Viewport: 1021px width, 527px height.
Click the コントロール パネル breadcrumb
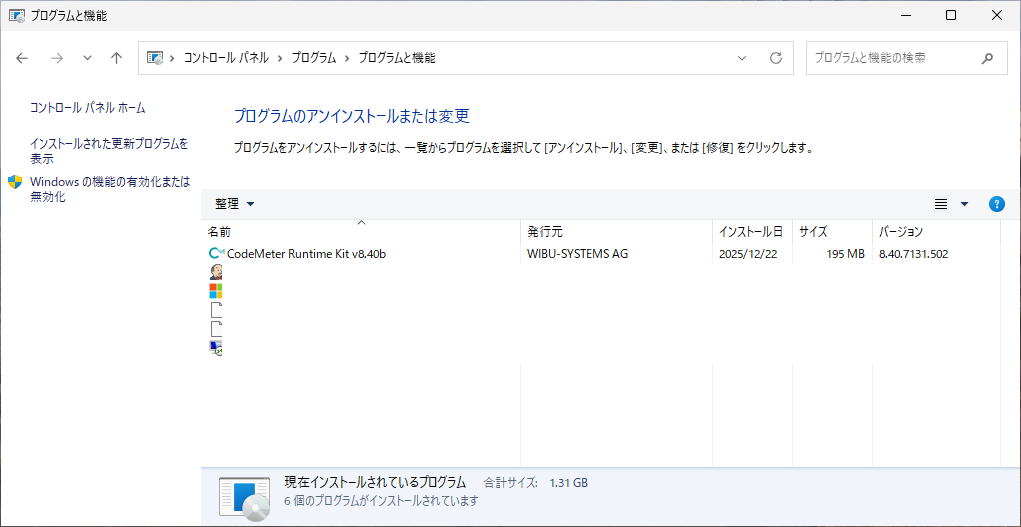[x=225, y=58]
